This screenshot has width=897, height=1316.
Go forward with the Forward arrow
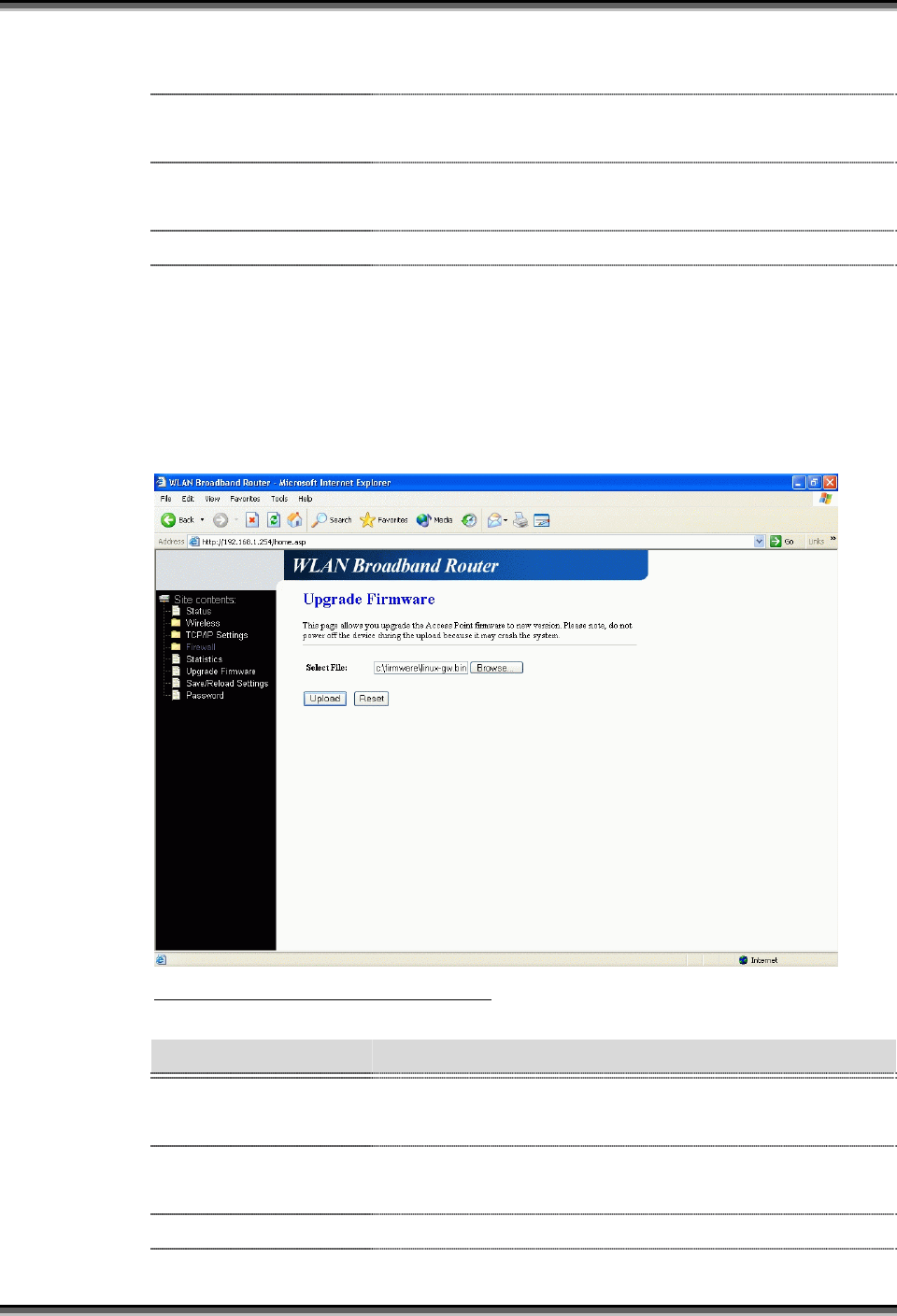coord(221,520)
